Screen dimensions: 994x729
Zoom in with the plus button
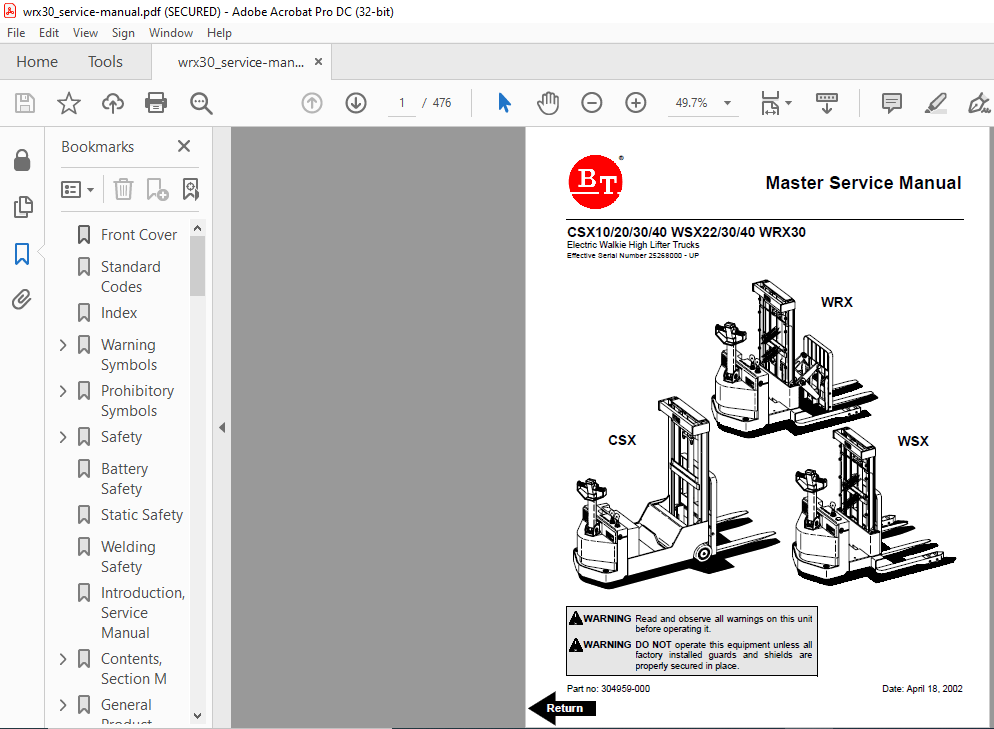point(636,103)
